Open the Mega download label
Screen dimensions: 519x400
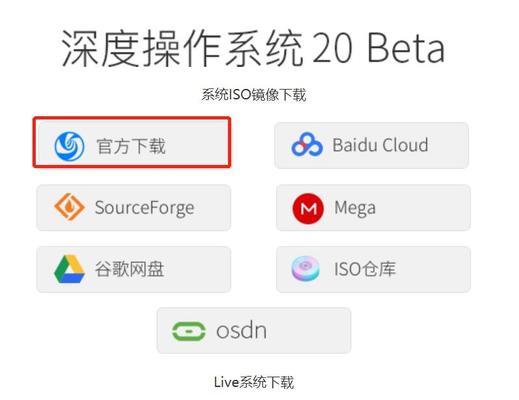(x=355, y=209)
